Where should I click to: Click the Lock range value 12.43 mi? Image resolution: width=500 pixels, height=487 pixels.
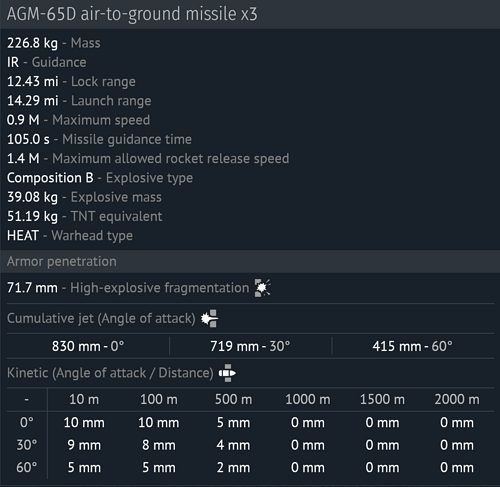[x=33, y=82]
